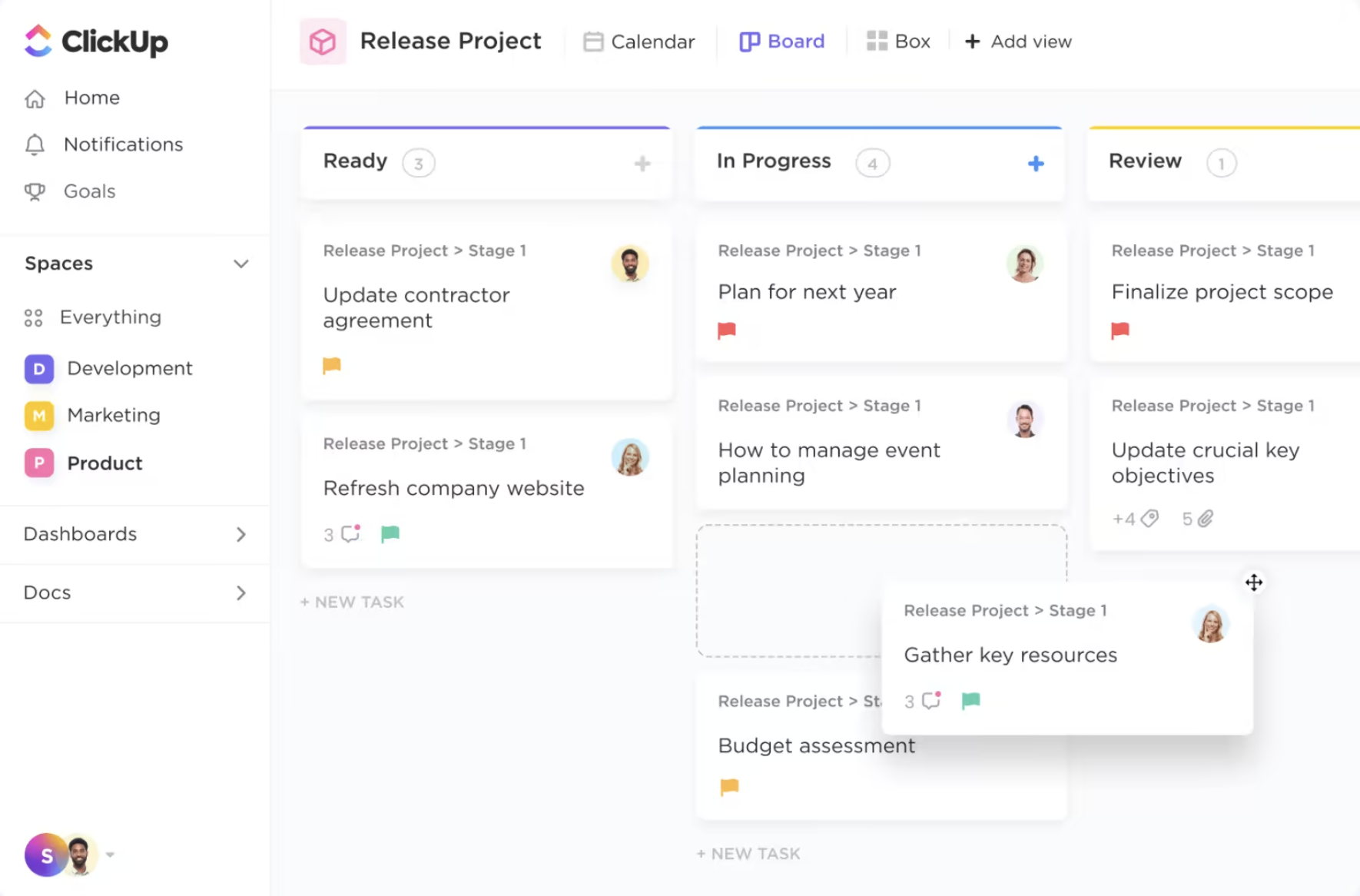View Goals in the sidebar

click(x=89, y=191)
